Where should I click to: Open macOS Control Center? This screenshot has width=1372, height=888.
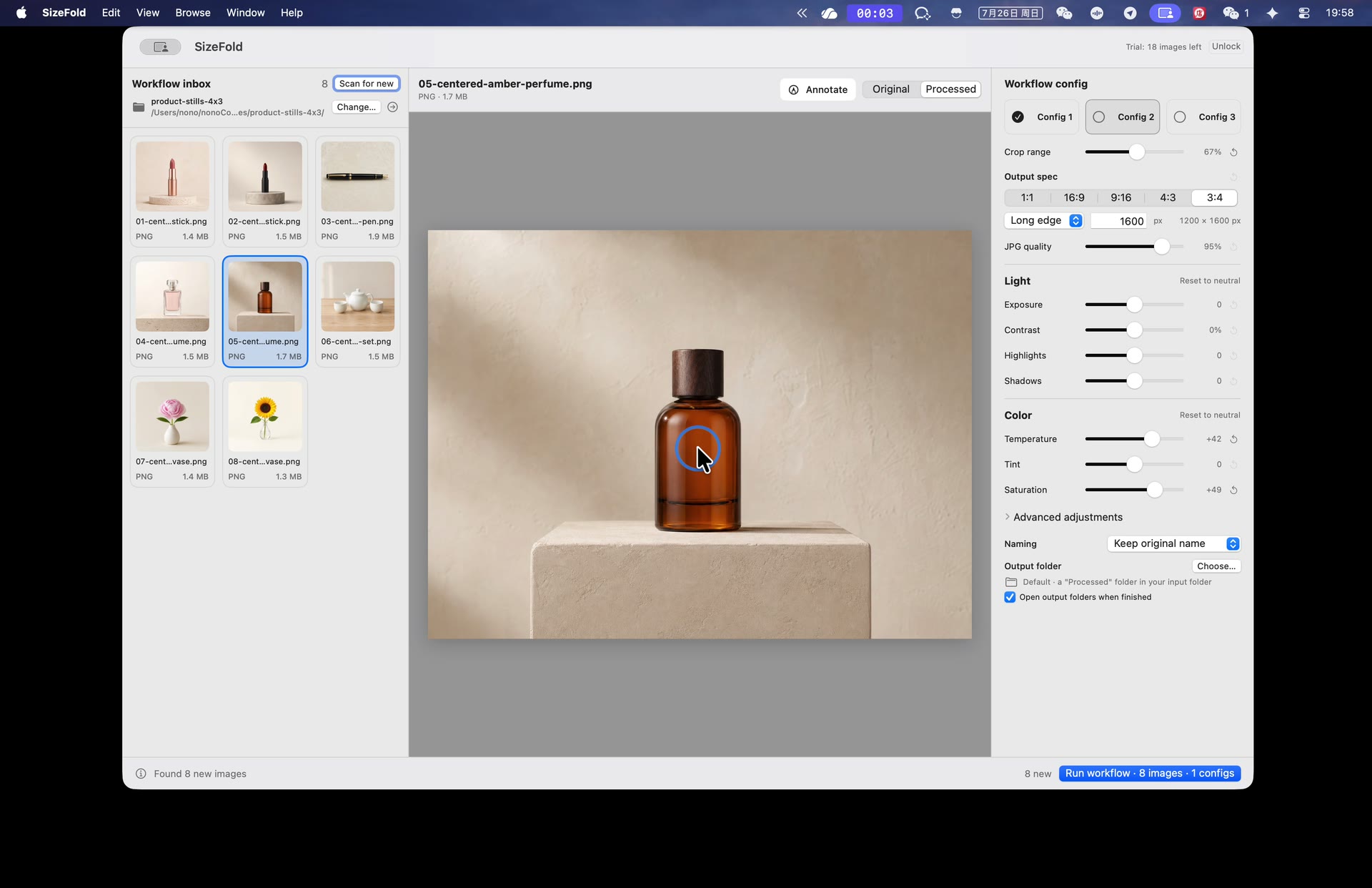pyautogui.click(x=1303, y=13)
